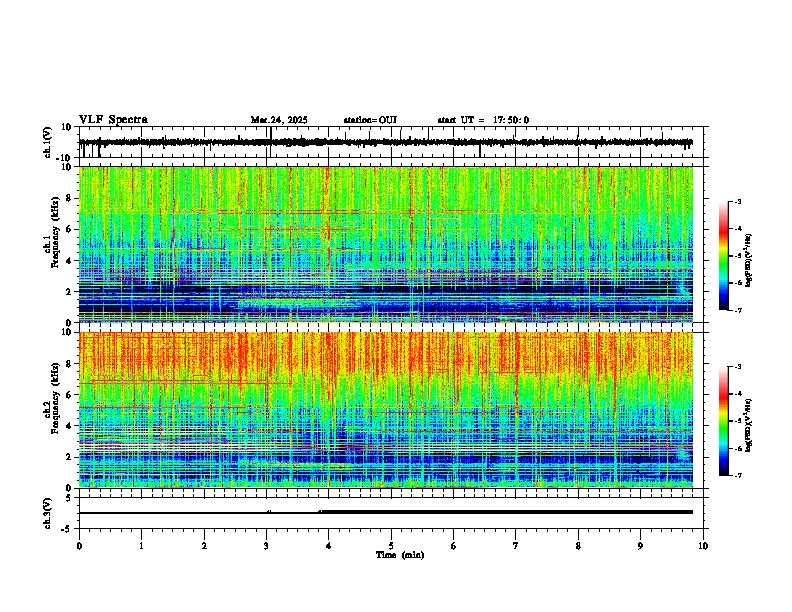
Task: Click the ch.1 color bar log(PSD) label
Action: (x=749, y=260)
